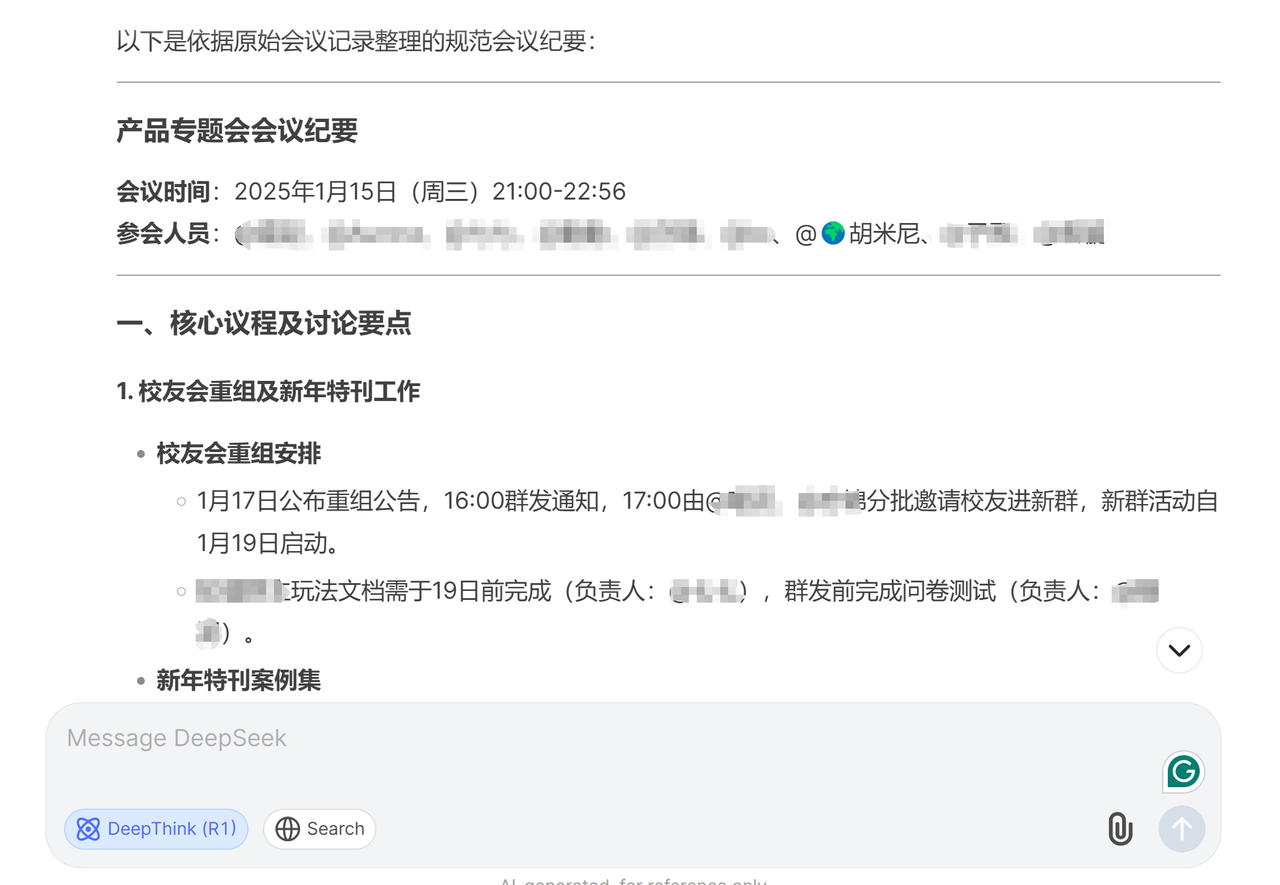Toggle the DeepThink (R1) mode

(x=156, y=829)
